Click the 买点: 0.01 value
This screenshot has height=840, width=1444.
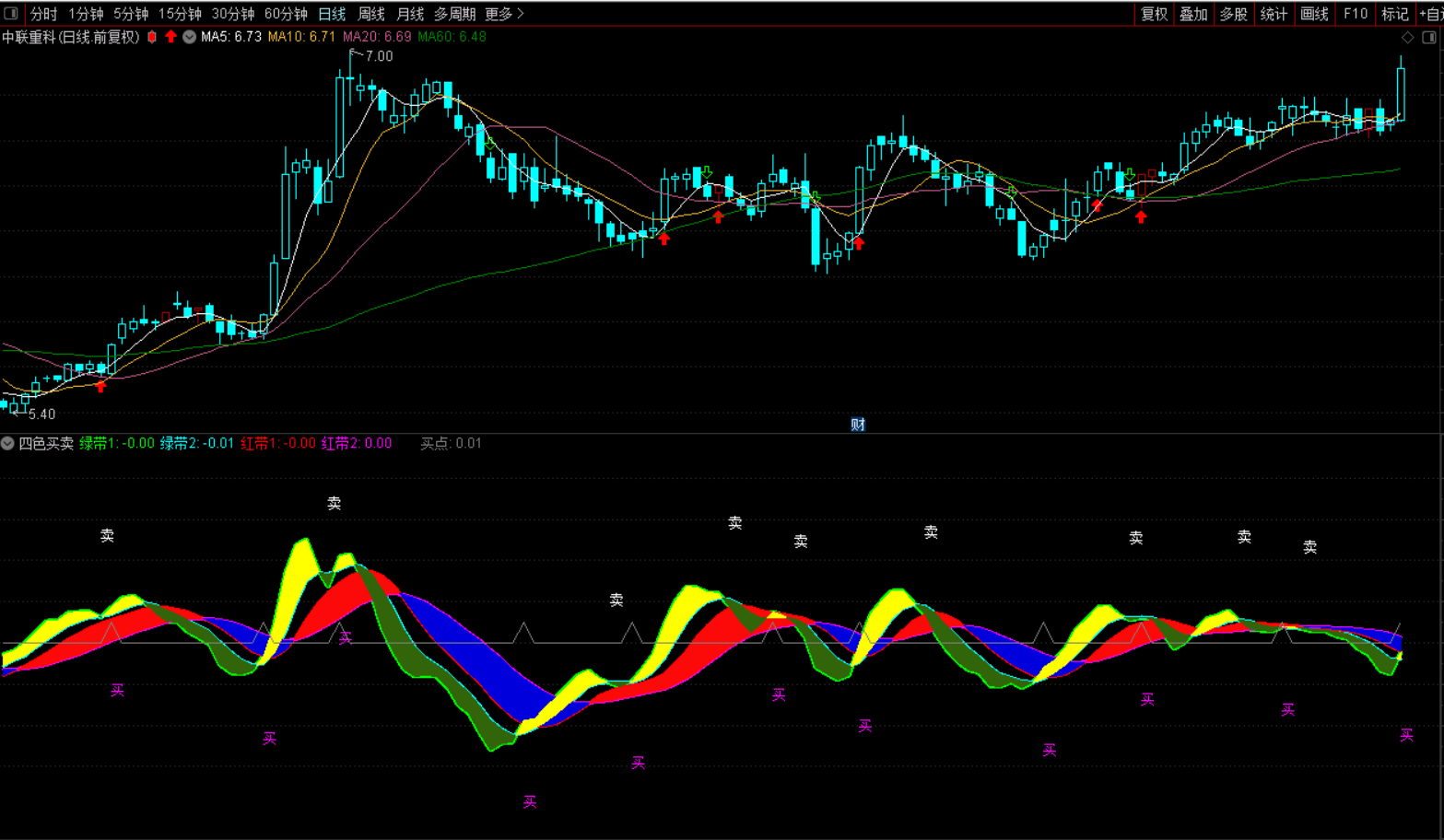[x=451, y=443]
